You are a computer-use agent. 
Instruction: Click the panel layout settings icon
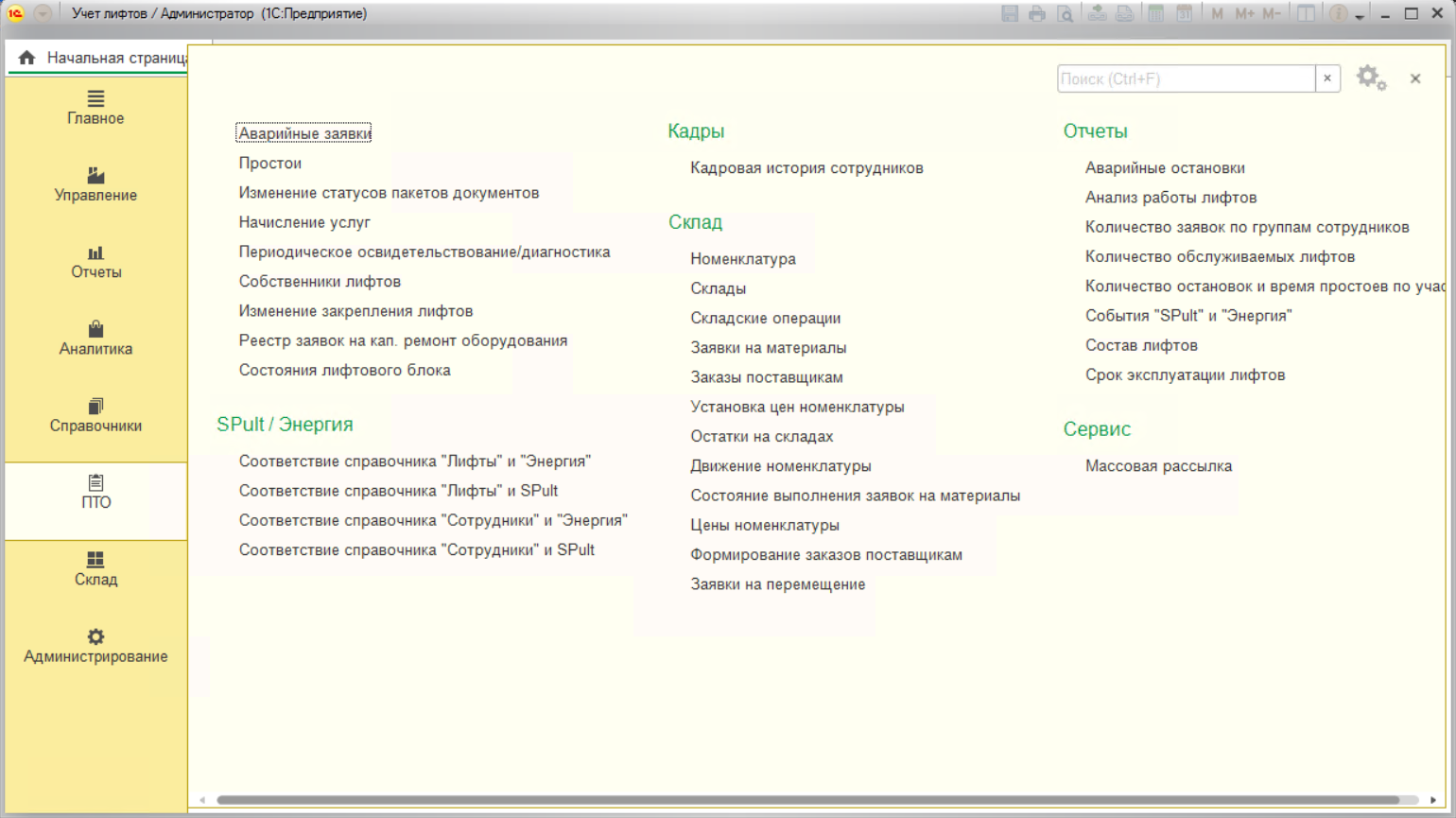(1306, 13)
